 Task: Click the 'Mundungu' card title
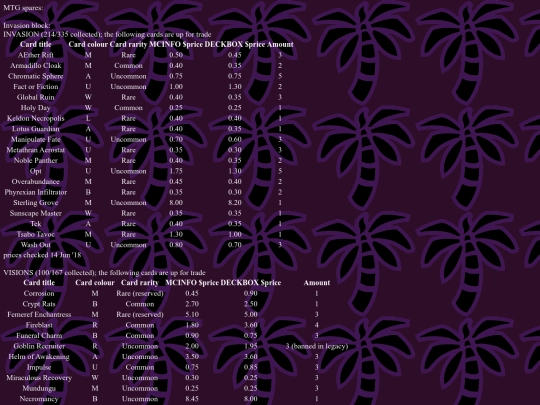tap(39, 388)
